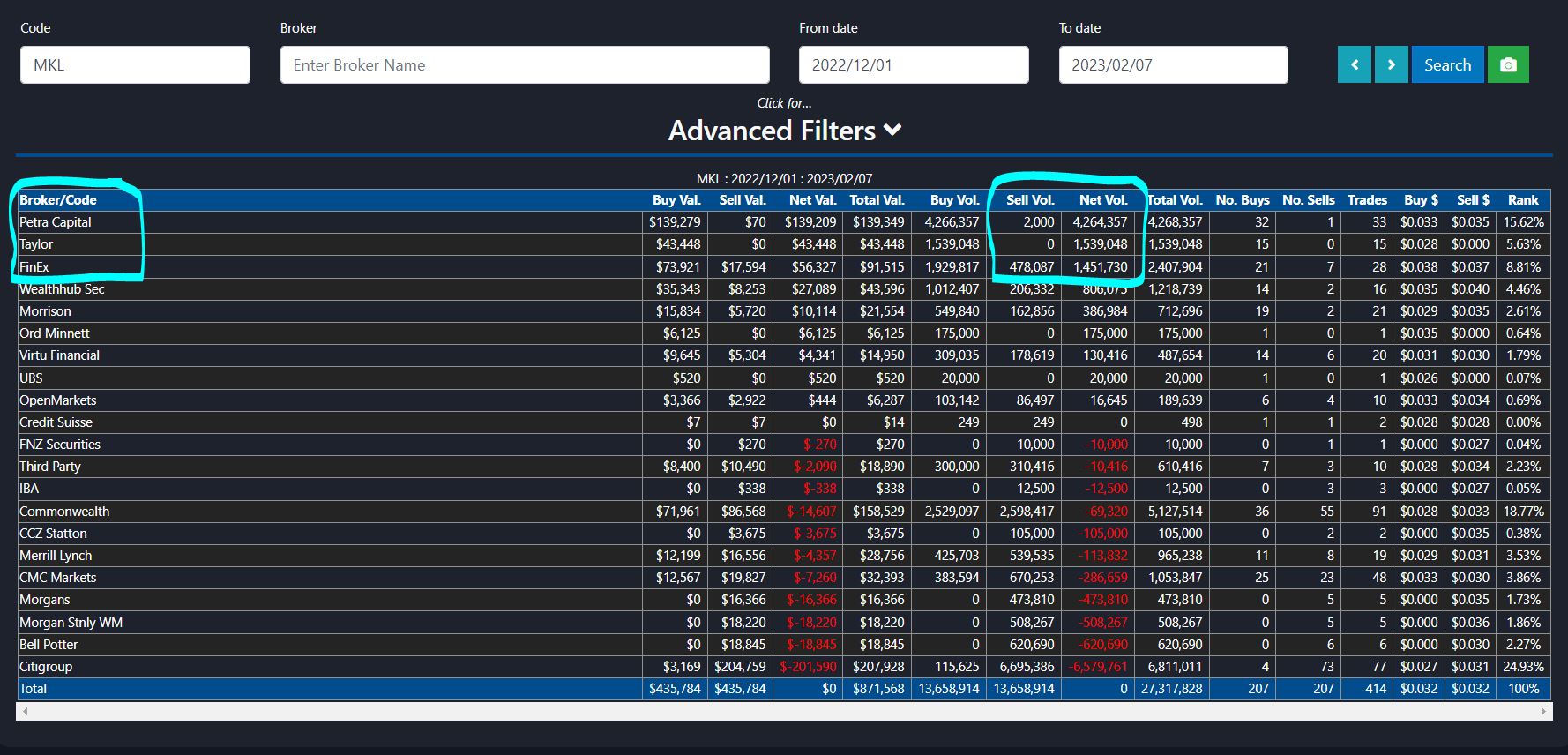The height and width of the screenshot is (755, 1568).
Task: Sort by Rank column header
Action: coord(1523,200)
